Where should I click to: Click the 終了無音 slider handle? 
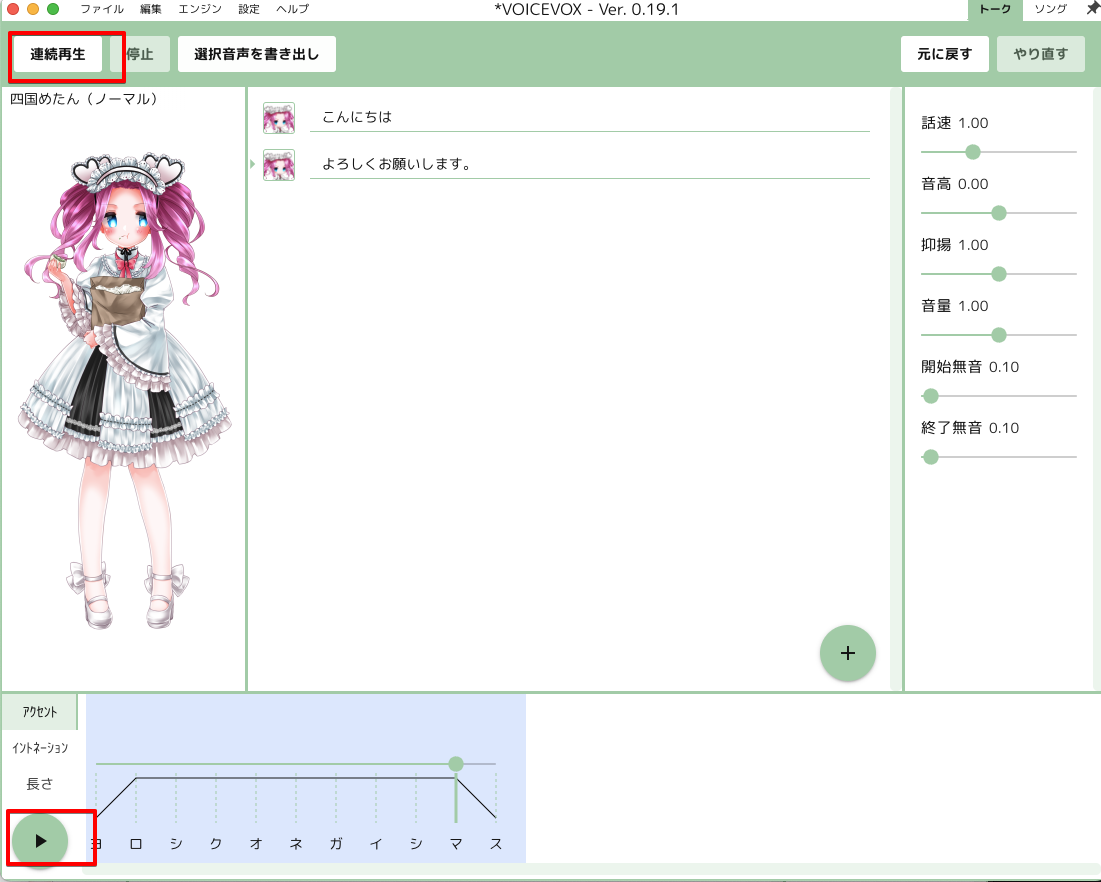coord(931,457)
